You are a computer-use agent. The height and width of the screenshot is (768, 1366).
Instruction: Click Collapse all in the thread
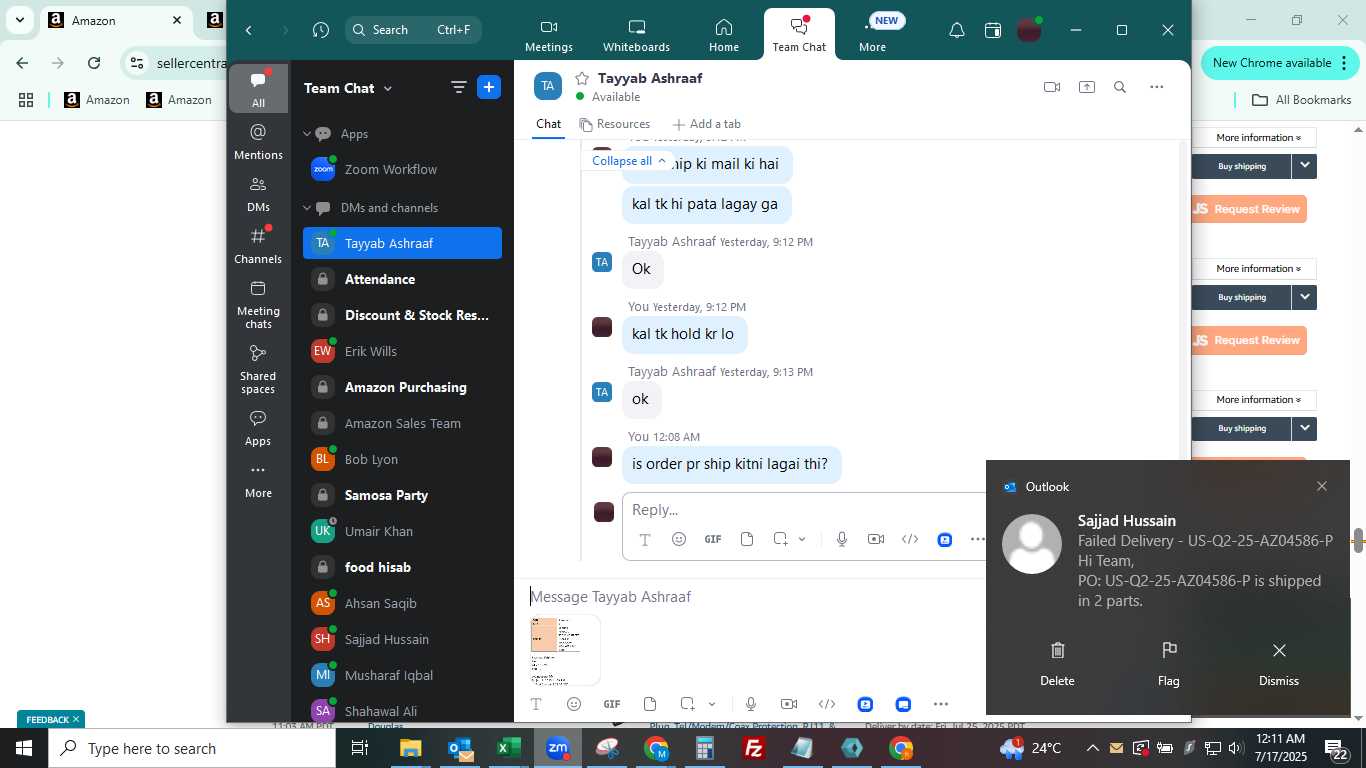click(x=629, y=160)
